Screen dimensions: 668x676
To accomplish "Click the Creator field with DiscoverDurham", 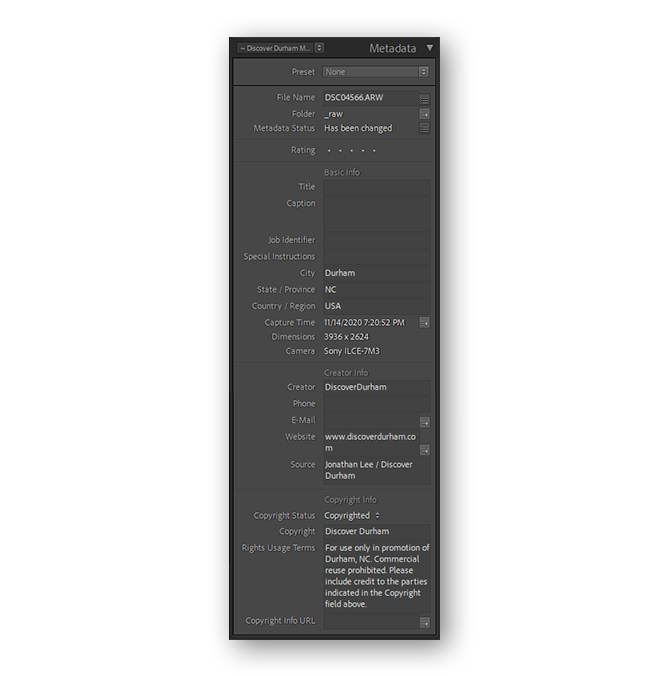I will coord(376,387).
